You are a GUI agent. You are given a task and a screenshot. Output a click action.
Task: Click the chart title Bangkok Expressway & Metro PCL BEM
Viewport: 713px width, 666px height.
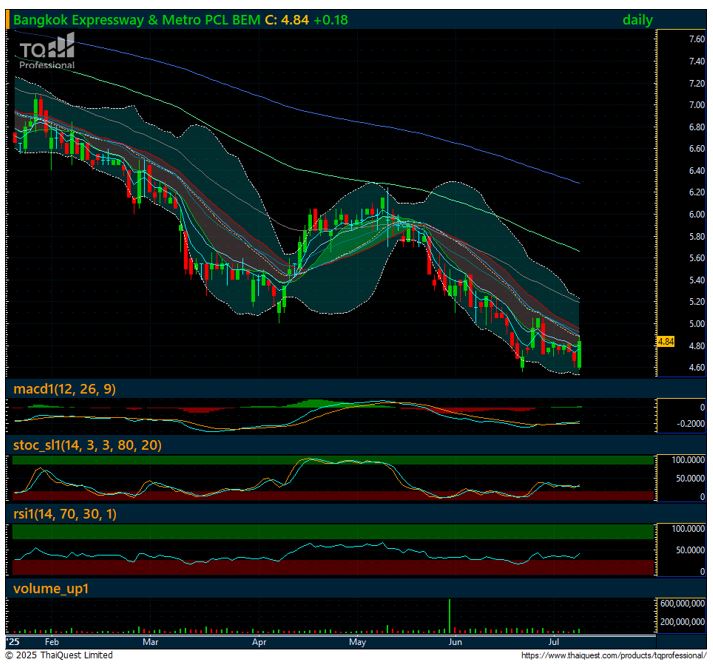pos(136,20)
